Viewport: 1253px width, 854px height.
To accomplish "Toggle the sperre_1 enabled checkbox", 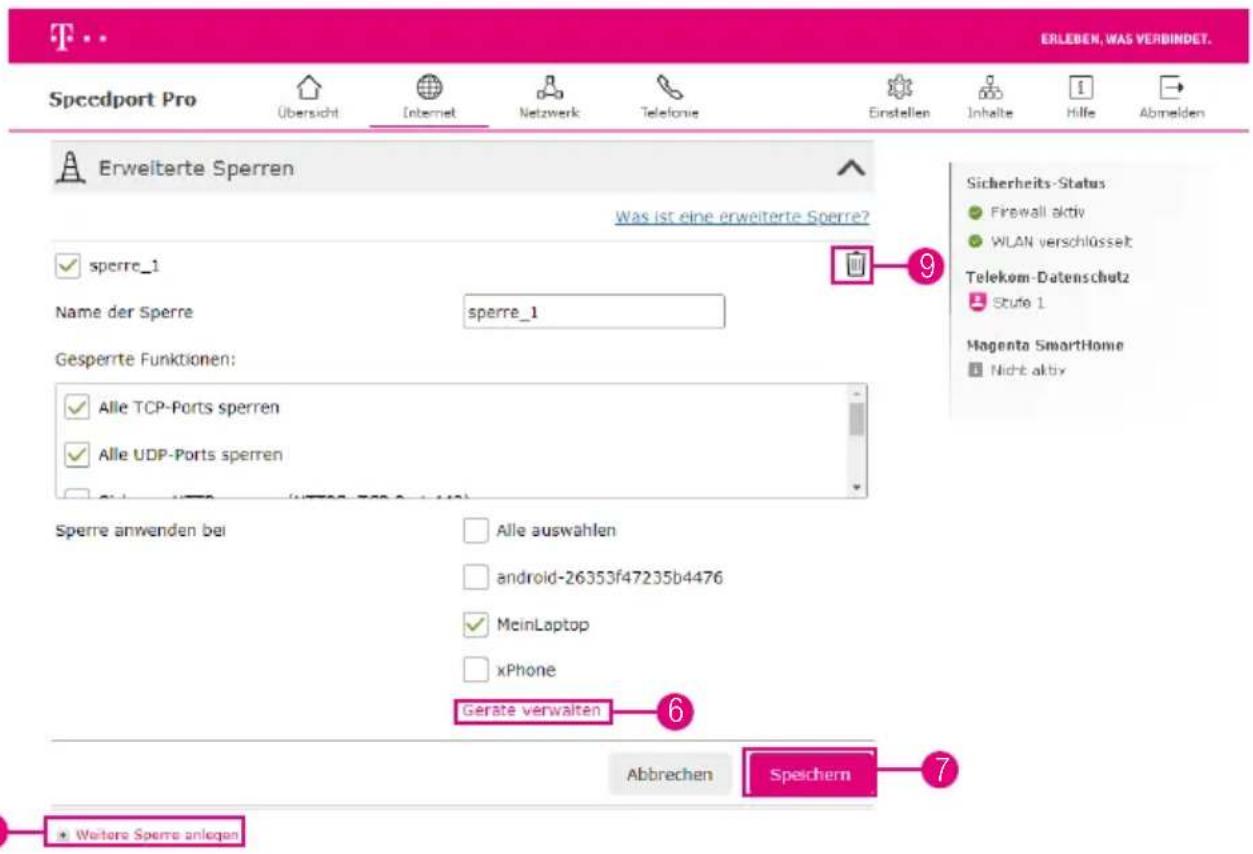I will pos(68,267).
